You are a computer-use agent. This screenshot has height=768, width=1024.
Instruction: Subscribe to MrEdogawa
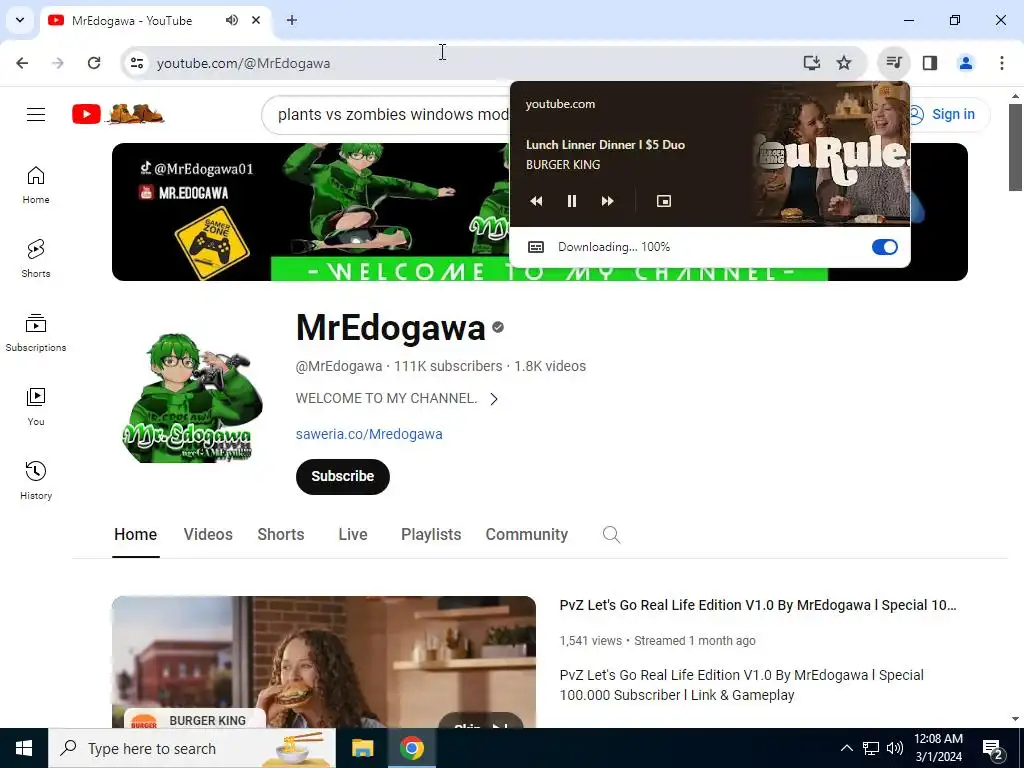[343, 477]
